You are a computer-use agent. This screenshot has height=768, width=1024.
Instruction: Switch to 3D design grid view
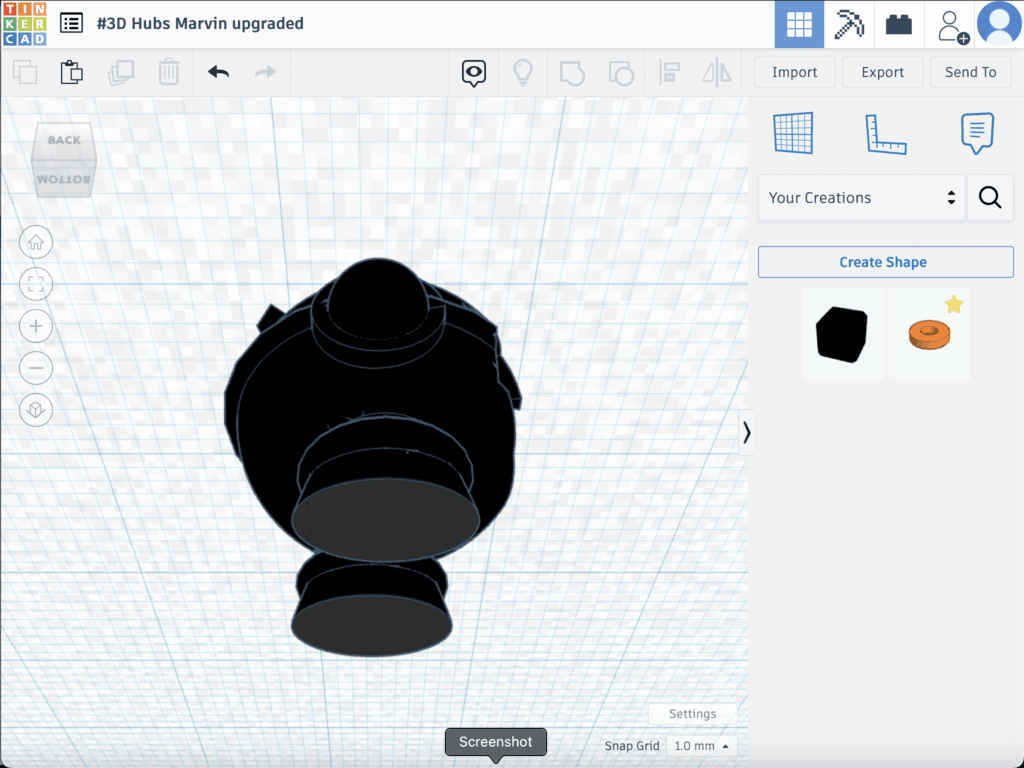pos(799,24)
